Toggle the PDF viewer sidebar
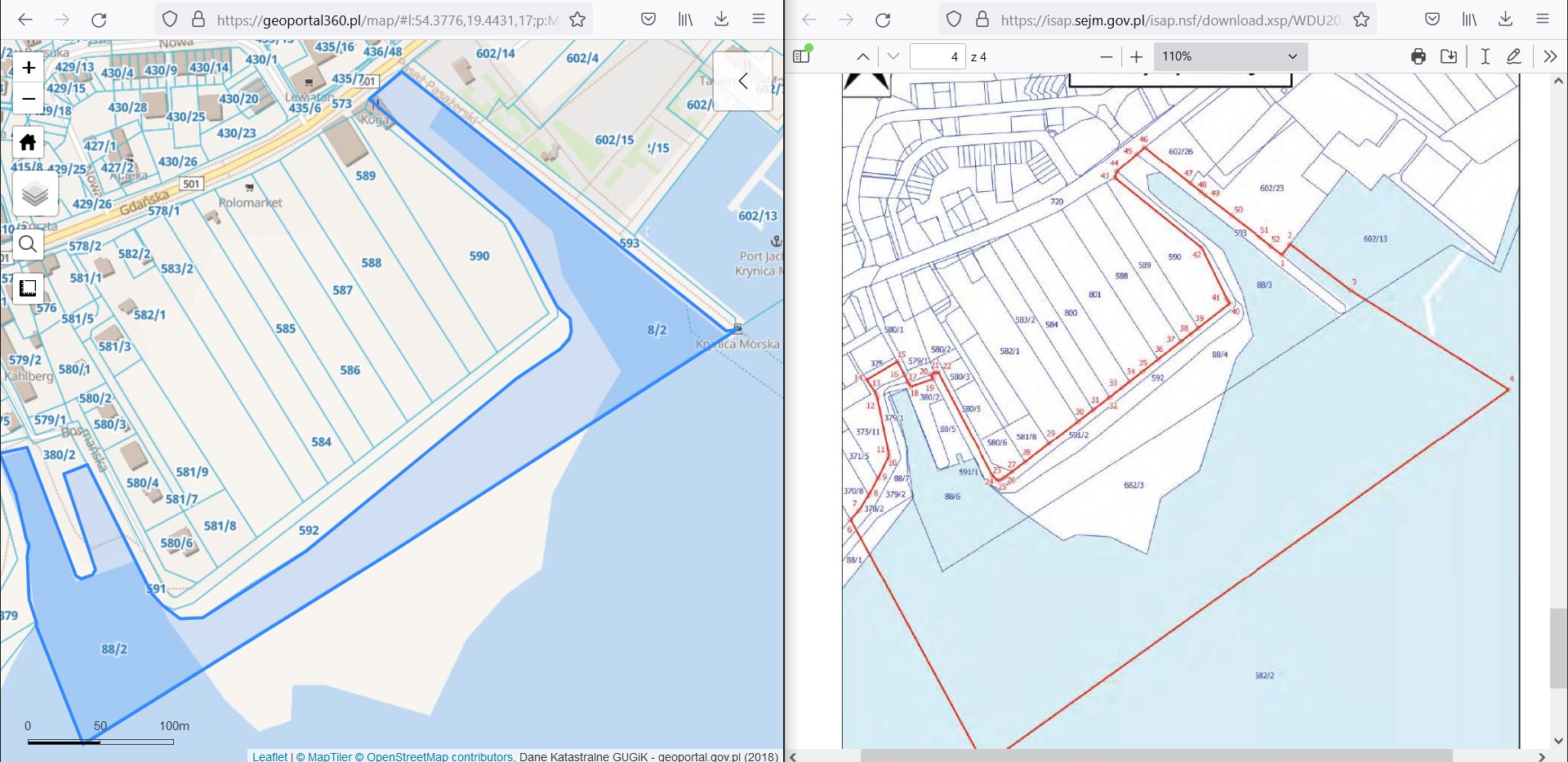Viewport: 1568px width, 762px height. pyautogui.click(x=801, y=56)
